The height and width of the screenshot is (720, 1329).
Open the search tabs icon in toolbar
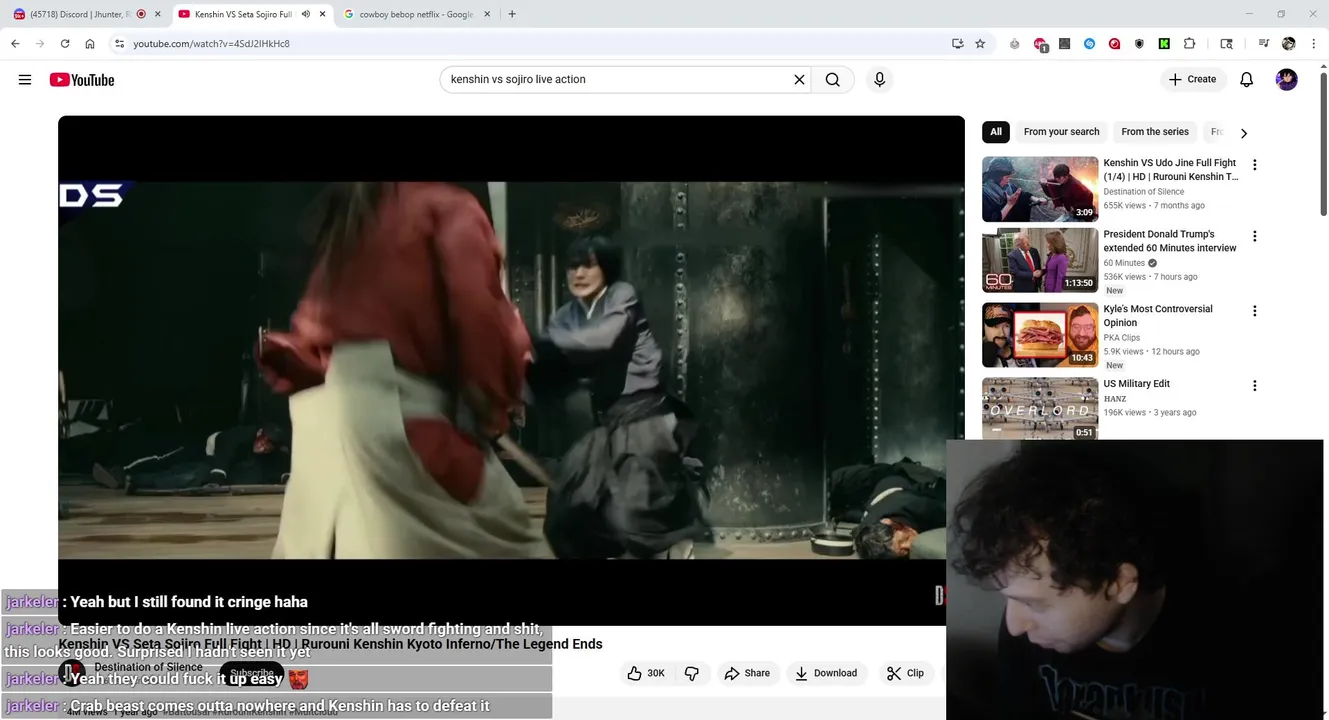(1226, 44)
